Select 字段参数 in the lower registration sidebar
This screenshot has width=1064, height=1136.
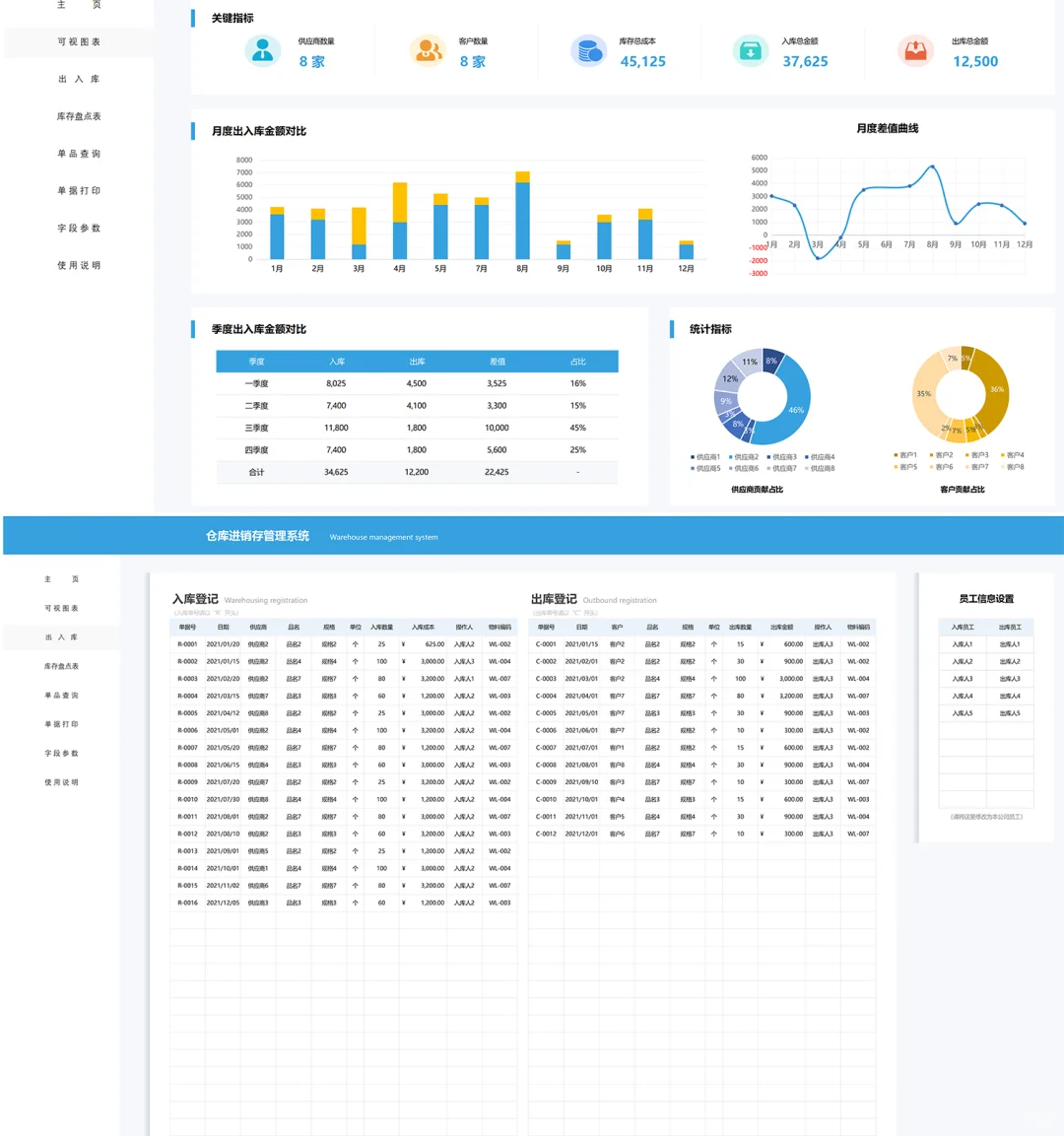[61, 753]
